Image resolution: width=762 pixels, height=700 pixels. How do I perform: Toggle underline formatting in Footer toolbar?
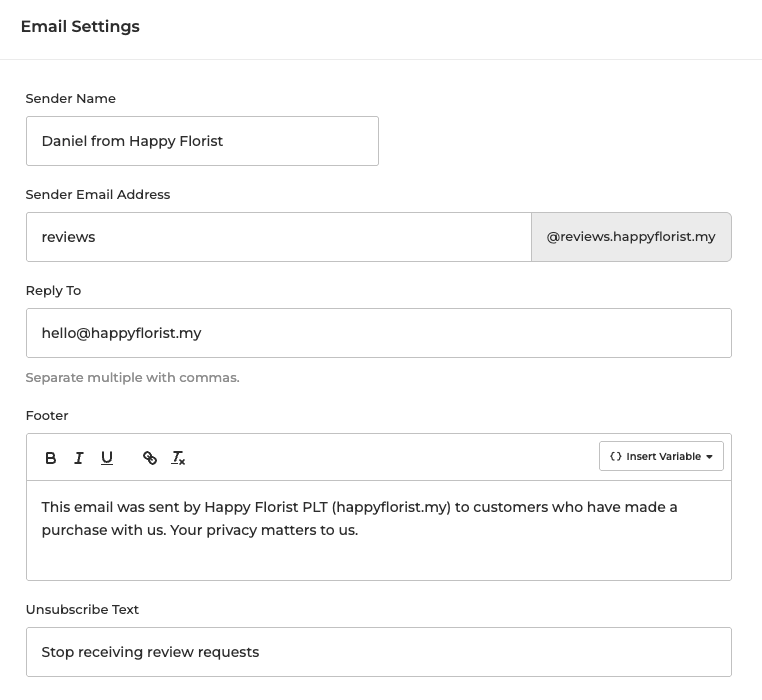pos(107,458)
